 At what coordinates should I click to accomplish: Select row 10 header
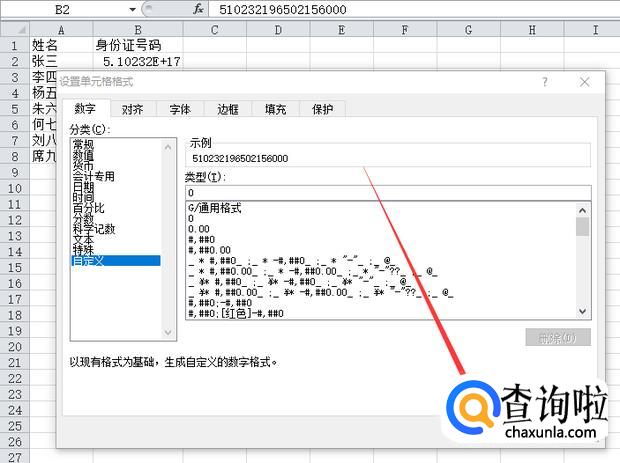(x=15, y=188)
